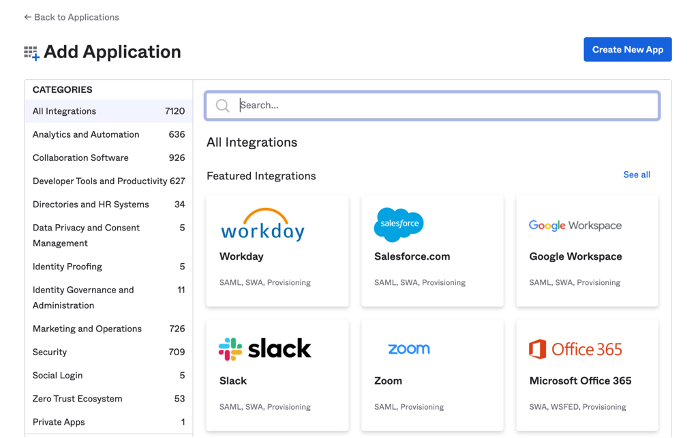Click the Add Application grid icon
This screenshot has height=438, width=698.
pos(32,53)
